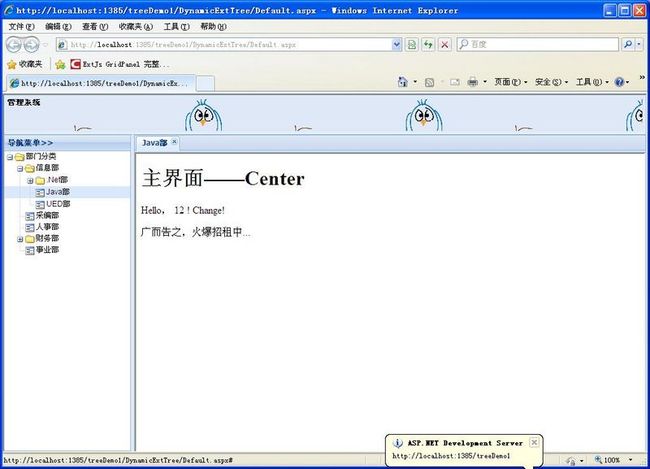The height and width of the screenshot is (469, 650).
Task: Click the 主界面——Center heading
Action: coord(223,179)
